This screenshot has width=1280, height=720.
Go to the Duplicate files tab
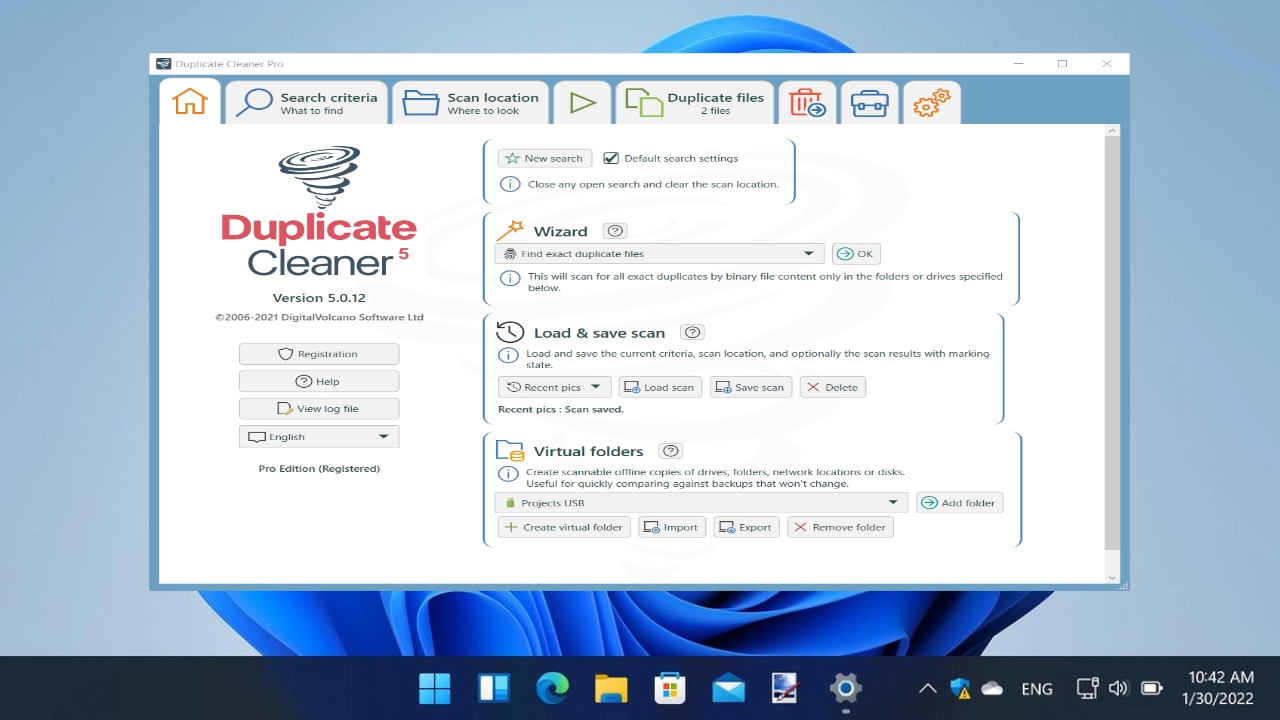[695, 102]
